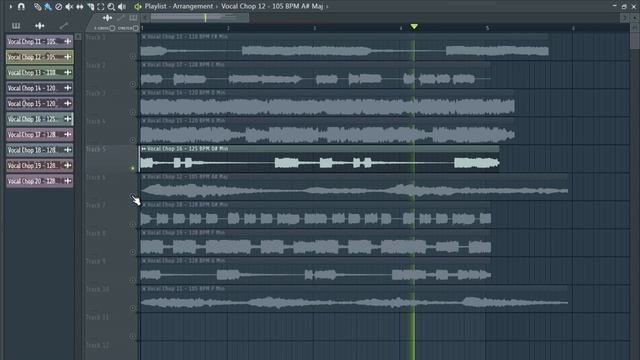Viewport: 640px width, 360px height.
Task: Open clip menu of Vocal Chop 14 on Track 3
Action: coord(144,93)
